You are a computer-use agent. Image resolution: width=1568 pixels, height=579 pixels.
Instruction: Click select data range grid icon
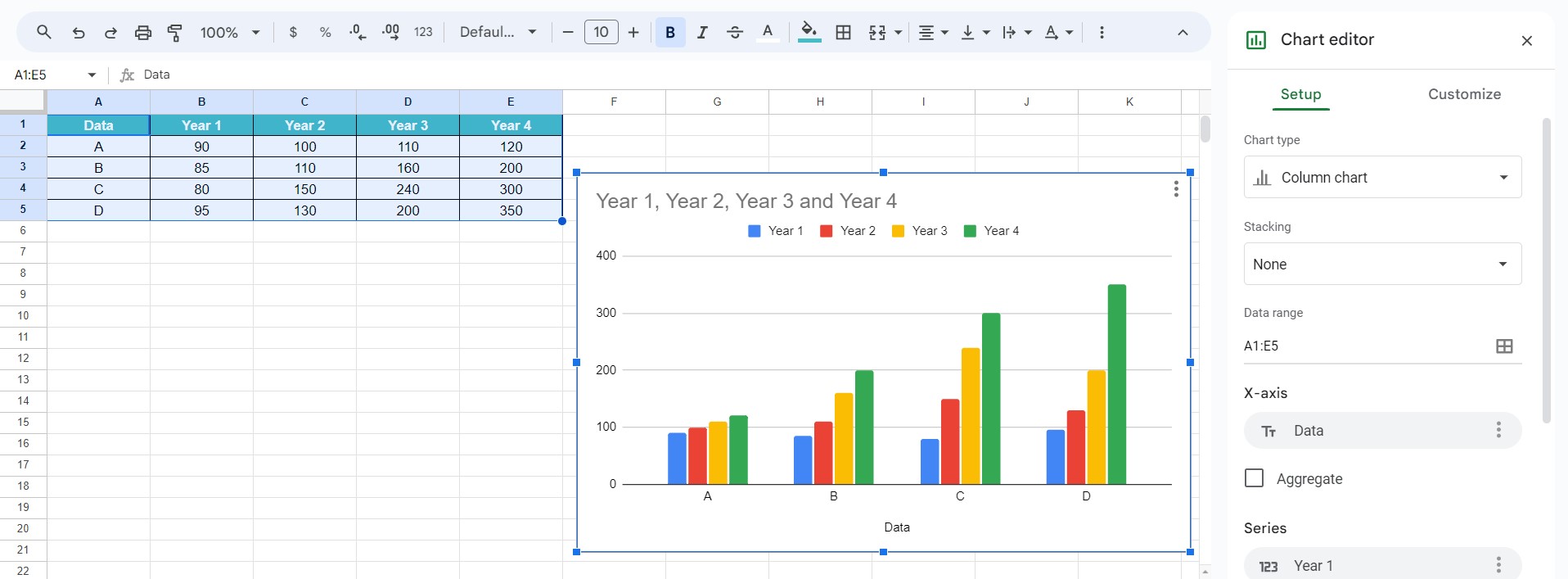[x=1504, y=346]
